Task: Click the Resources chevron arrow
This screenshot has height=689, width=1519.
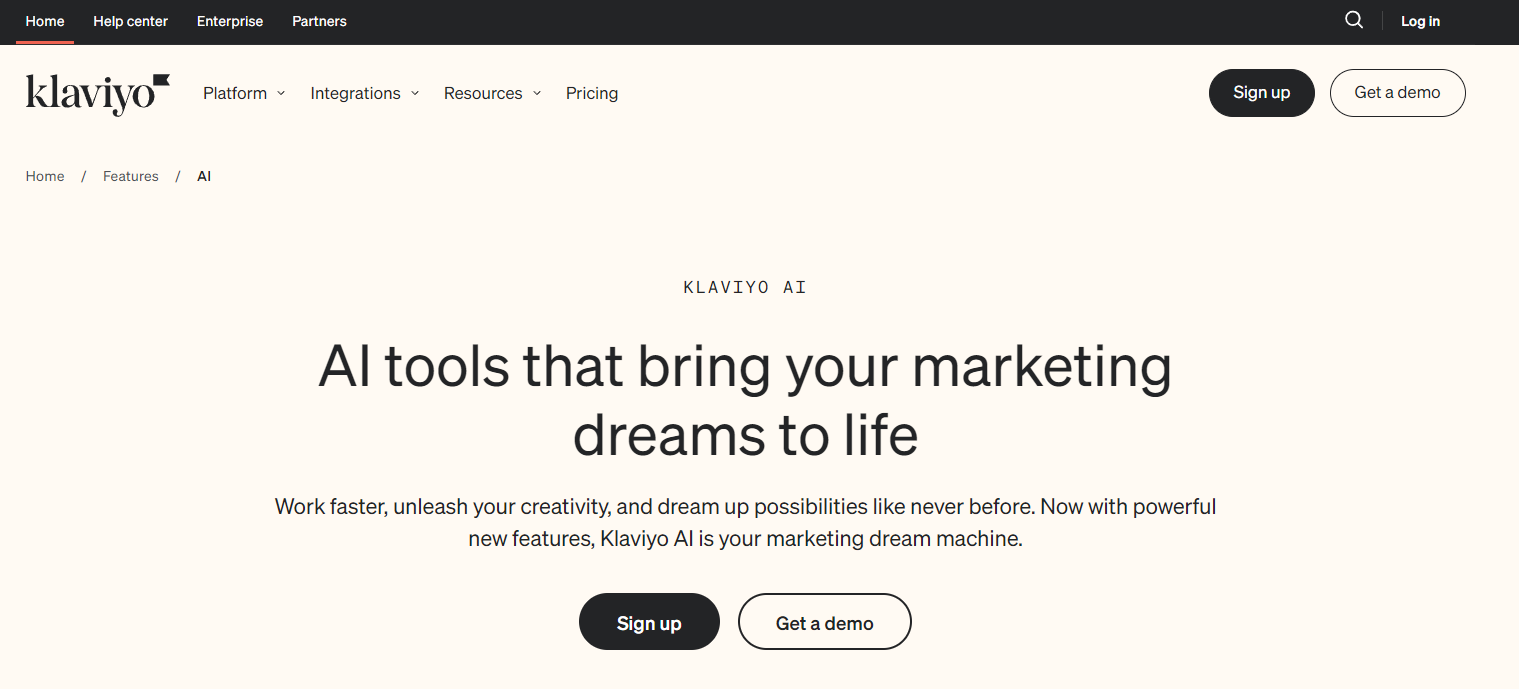Action: click(x=537, y=93)
